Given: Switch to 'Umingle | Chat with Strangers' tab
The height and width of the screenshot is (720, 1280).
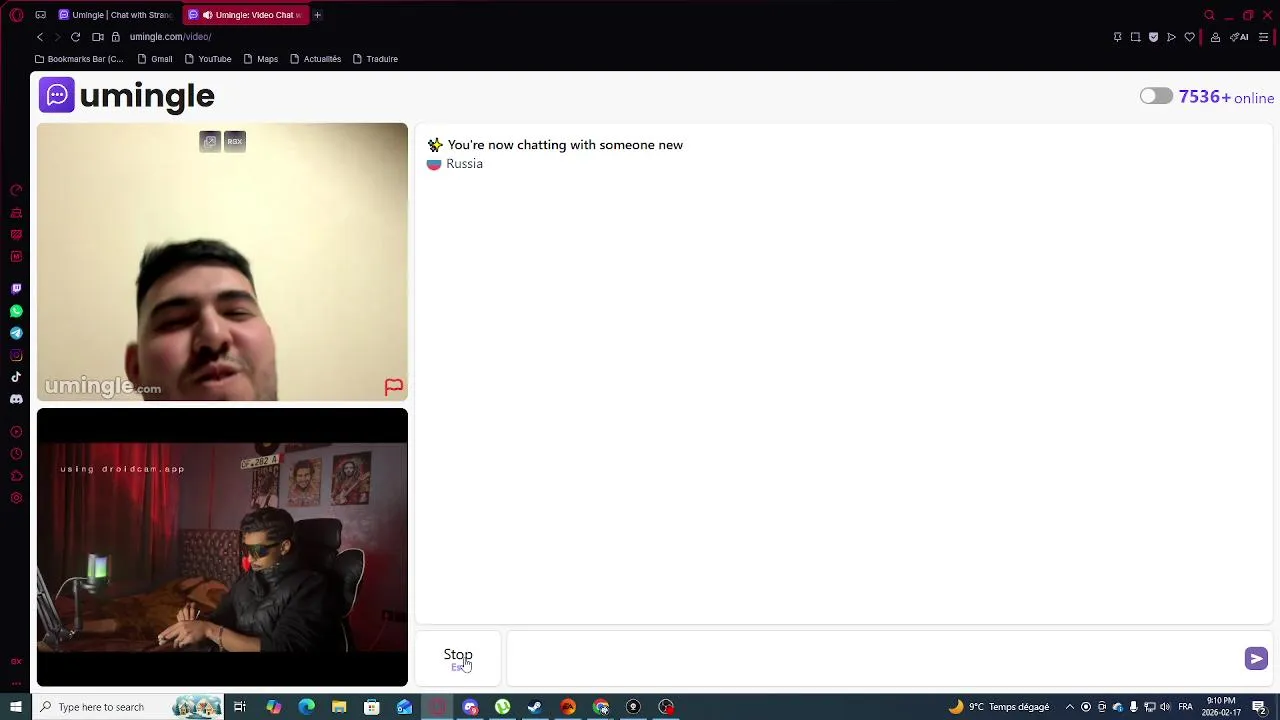Looking at the screenshot, I should (x=116, y=15).
